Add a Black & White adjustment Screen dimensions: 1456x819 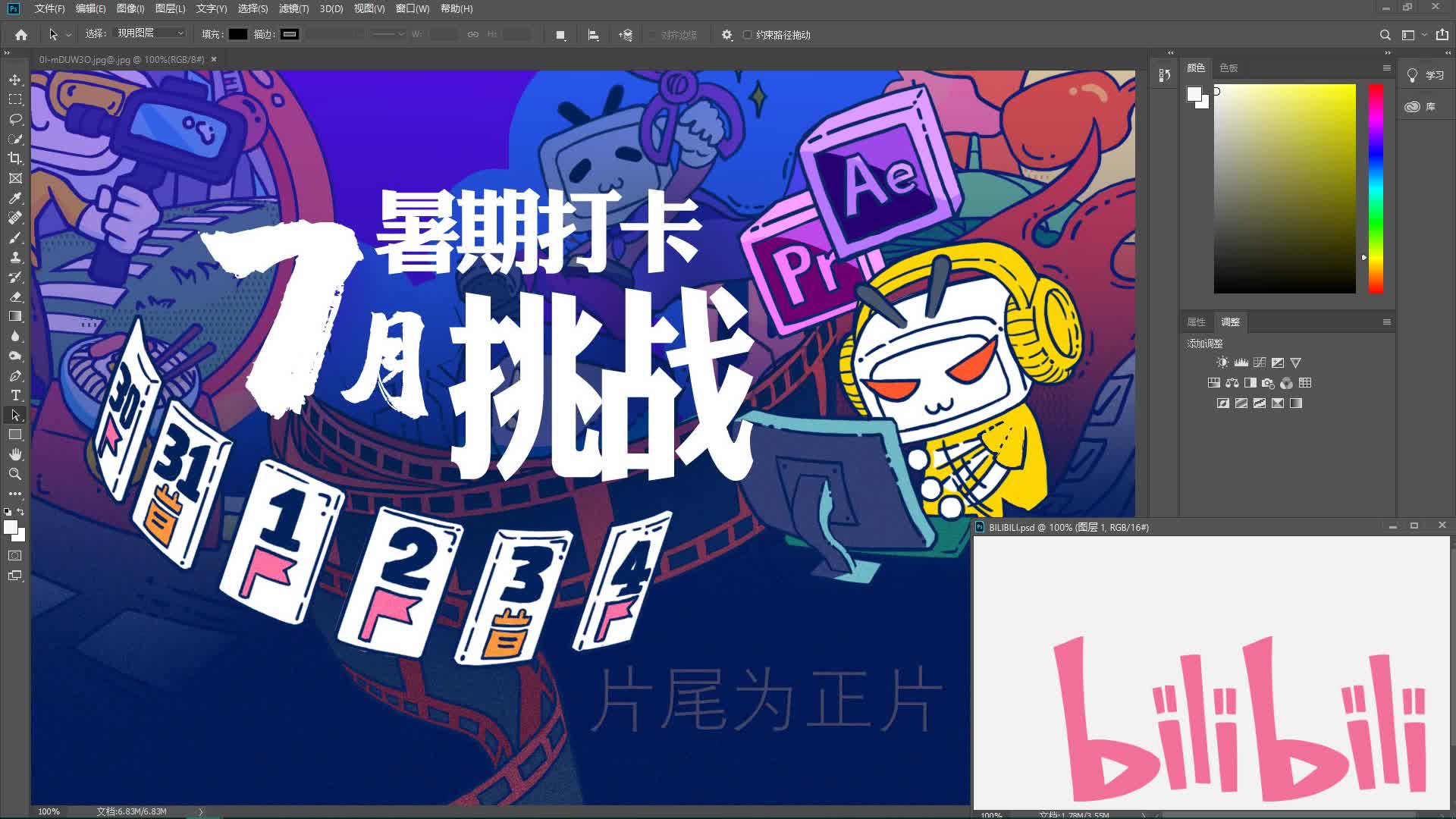click(1250, 383)
